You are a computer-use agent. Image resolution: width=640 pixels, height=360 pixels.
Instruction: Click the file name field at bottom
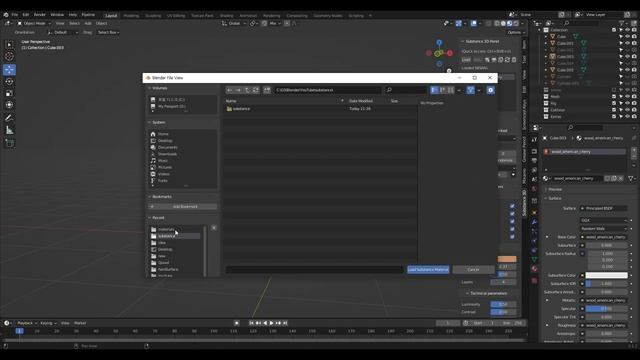click(x=315, y=269)
